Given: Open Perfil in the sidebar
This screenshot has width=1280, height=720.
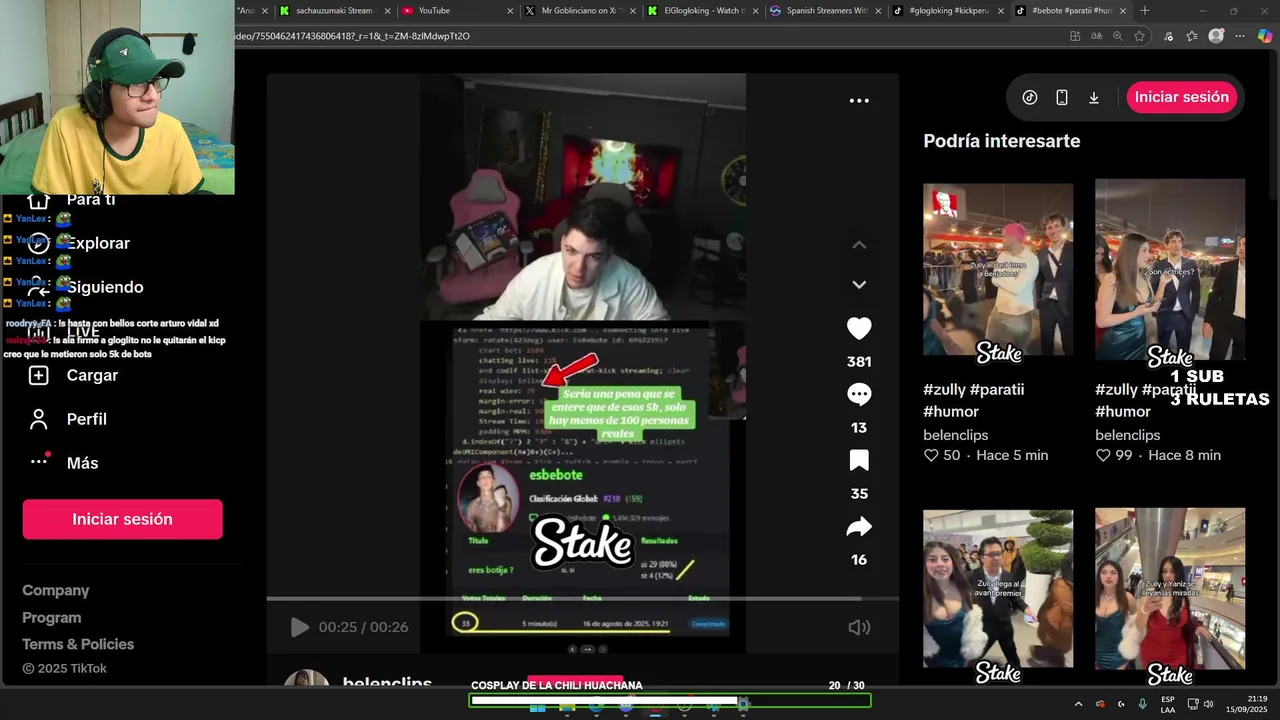Looking at the screenshot, I should click(x=86, y=419).
